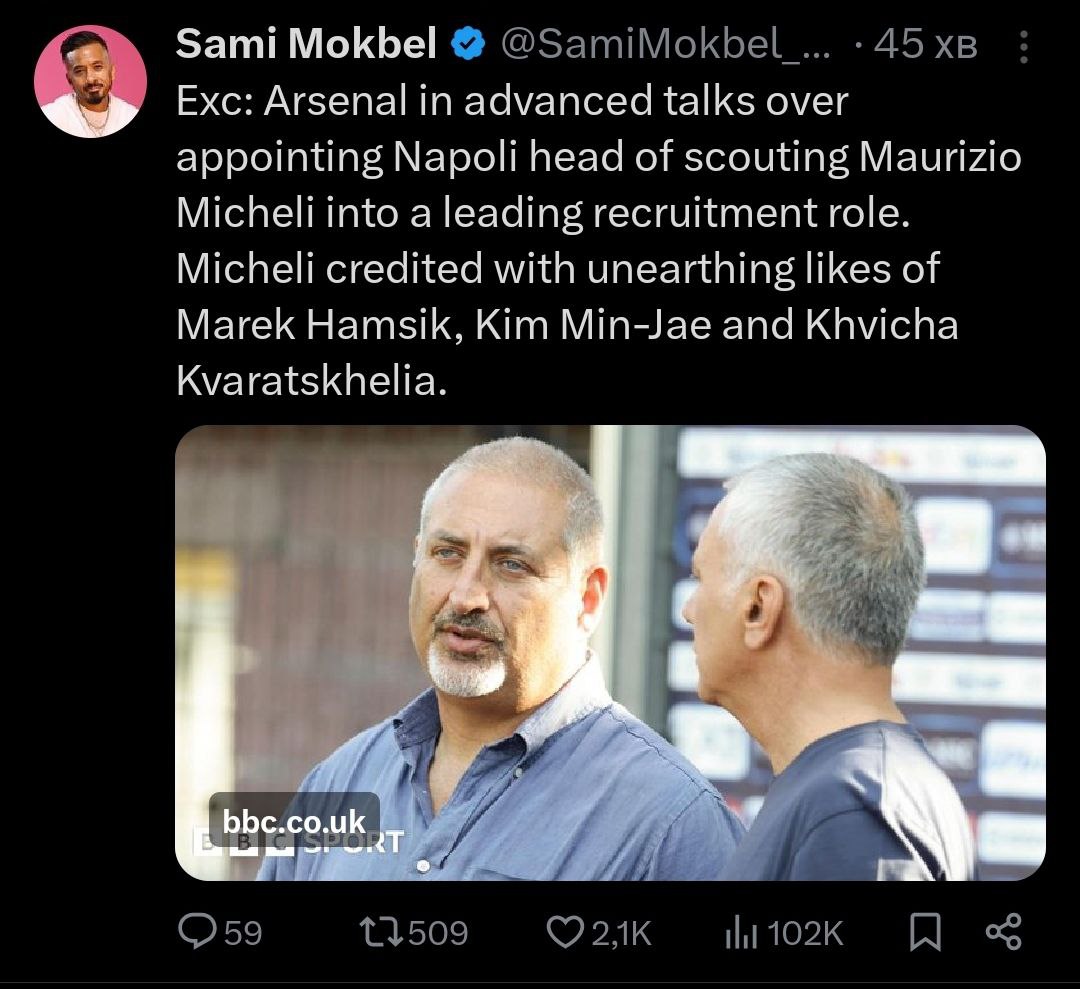Click the tweet text about Arsenal talks
Image resolution: width=1080 pixels, height=989 pixels.
(598, 242)
